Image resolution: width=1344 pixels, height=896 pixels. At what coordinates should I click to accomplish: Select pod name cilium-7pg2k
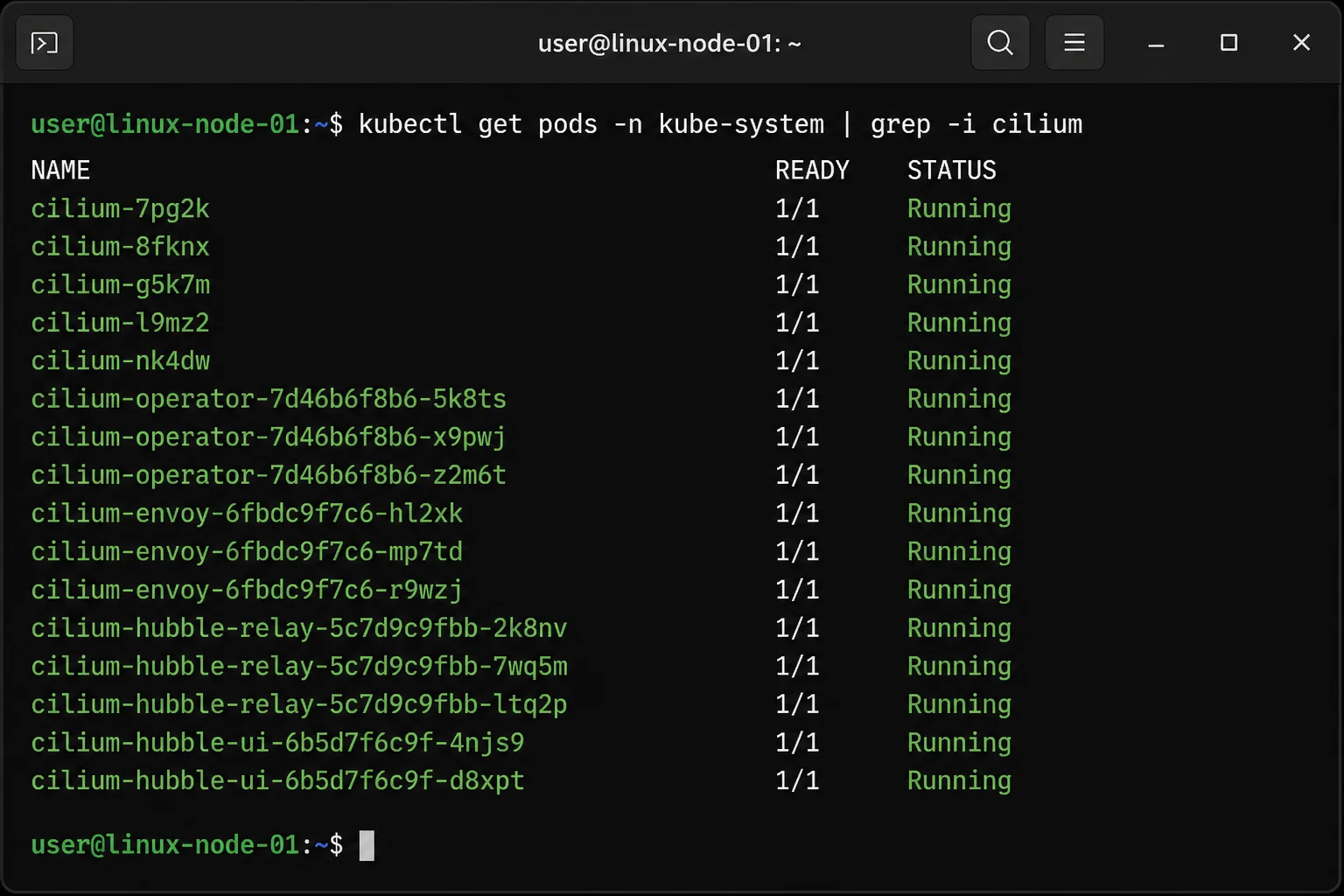click(121, 209)
